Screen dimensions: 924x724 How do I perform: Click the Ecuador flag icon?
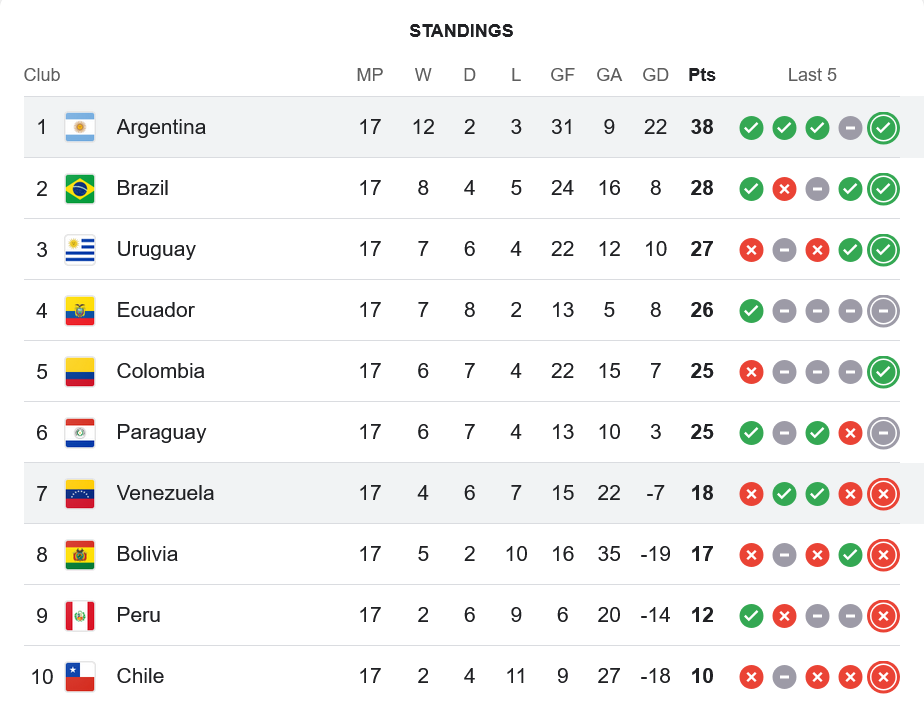(x=80, y=310)
